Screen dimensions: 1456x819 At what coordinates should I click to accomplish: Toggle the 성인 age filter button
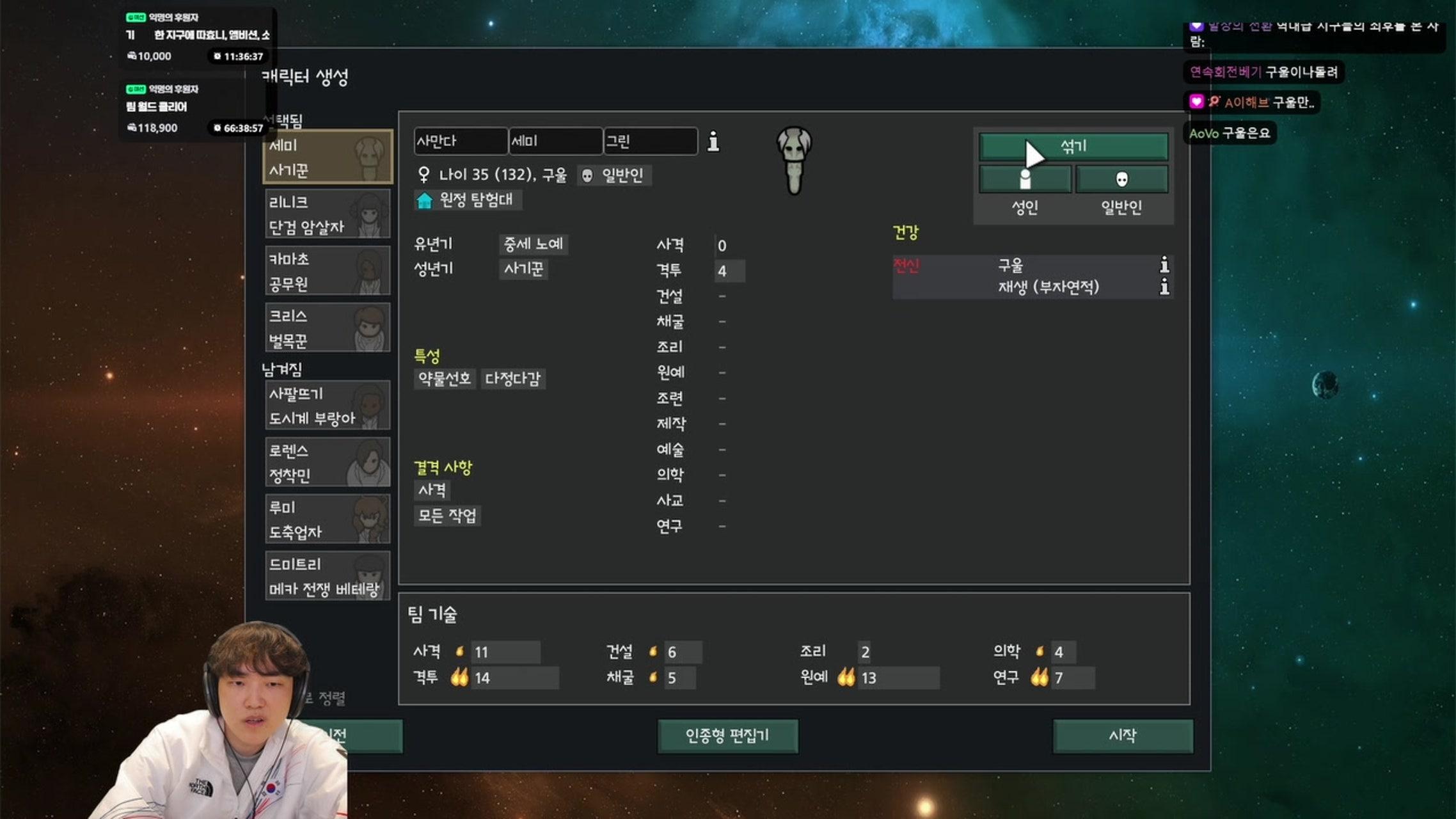pos(1025,179)
